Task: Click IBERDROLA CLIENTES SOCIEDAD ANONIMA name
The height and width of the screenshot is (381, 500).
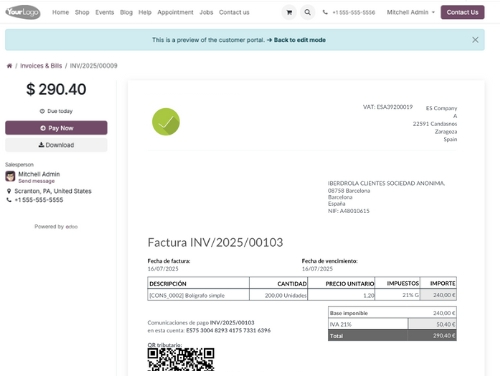Action: pos(386,183)
